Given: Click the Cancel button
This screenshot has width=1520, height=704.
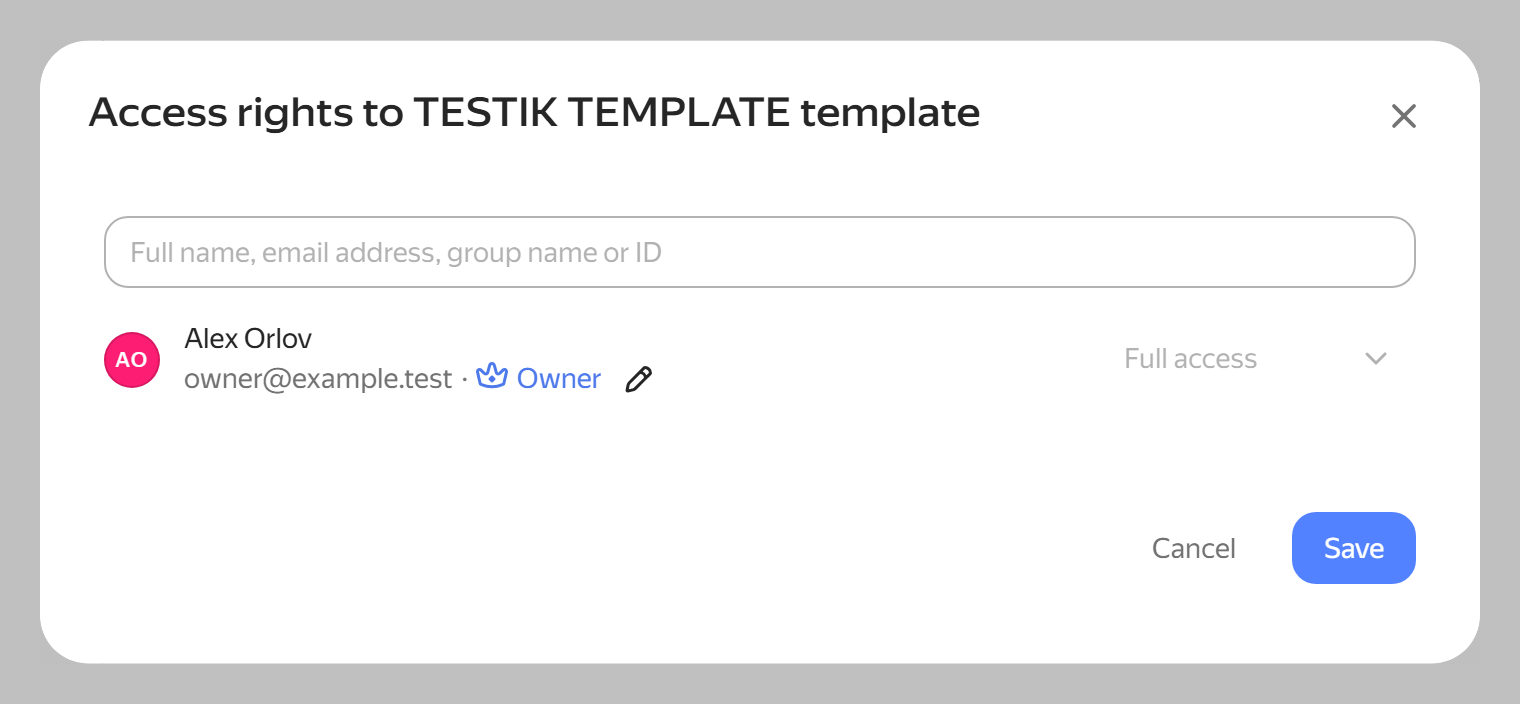Looking at the screenshot, I should click(1194, 548).
